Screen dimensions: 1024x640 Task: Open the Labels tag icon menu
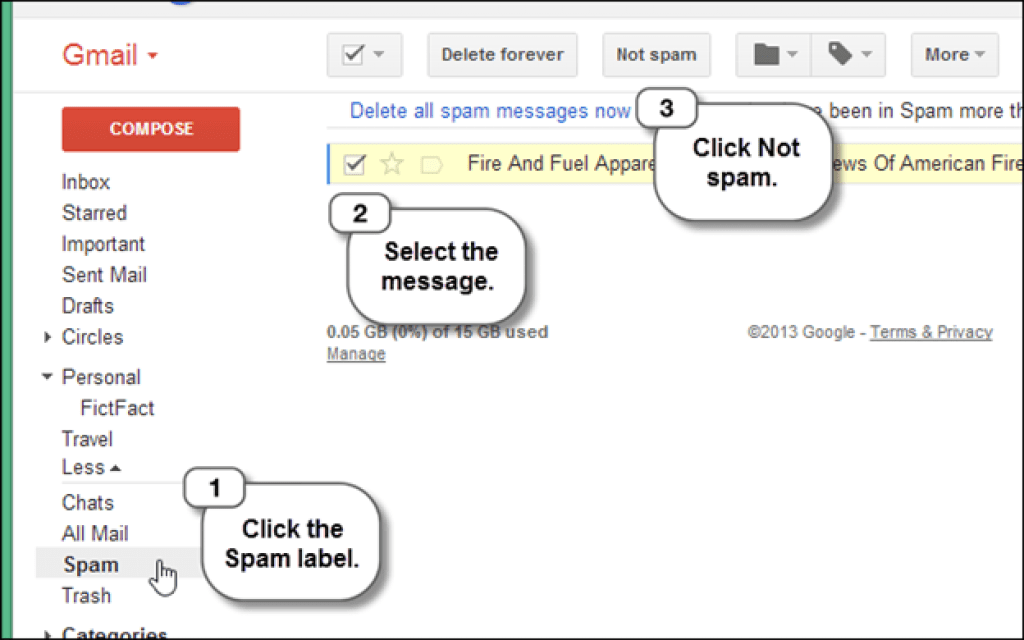[x=848, y=55]
